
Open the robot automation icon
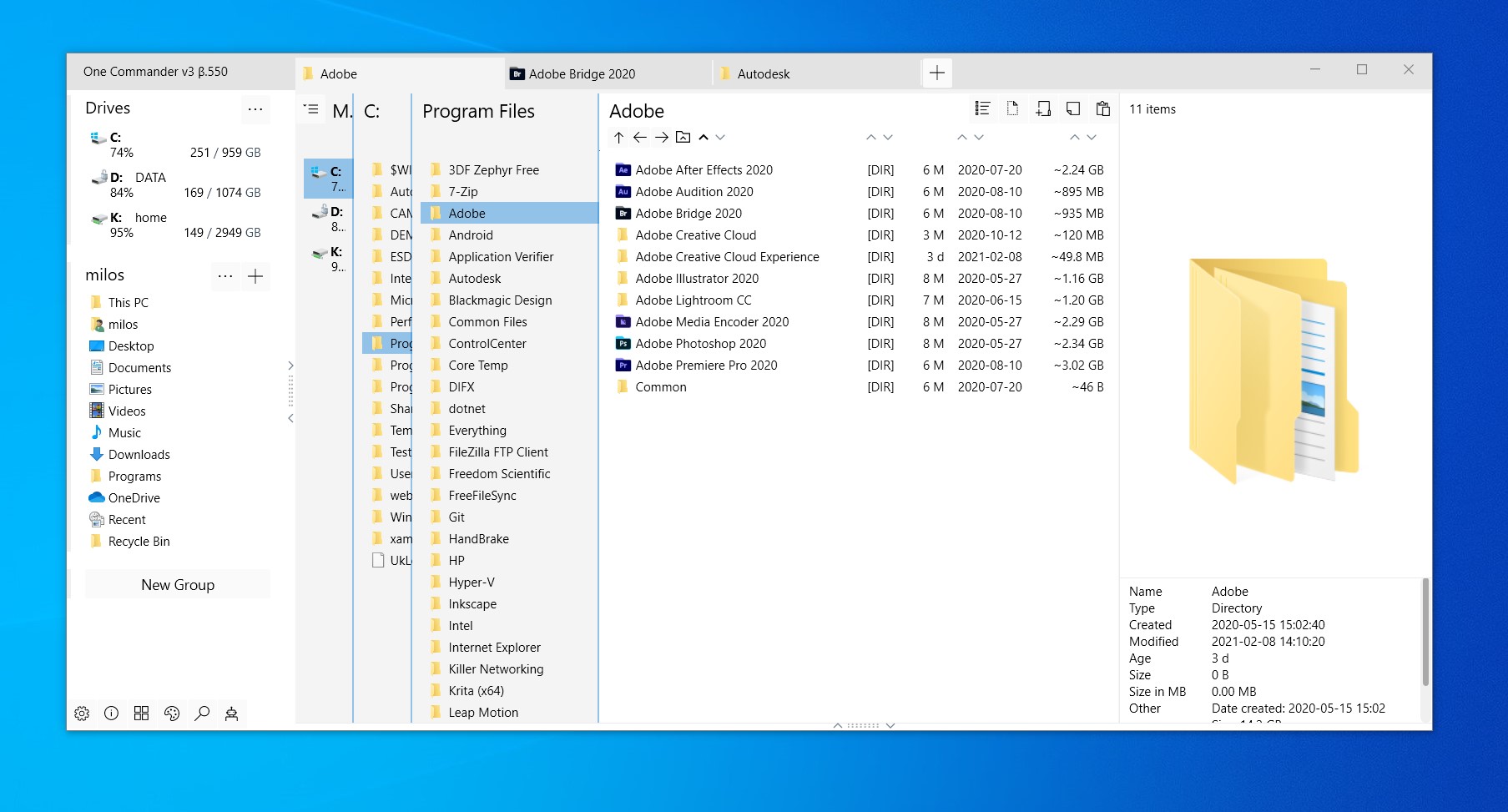pos(232,714)
